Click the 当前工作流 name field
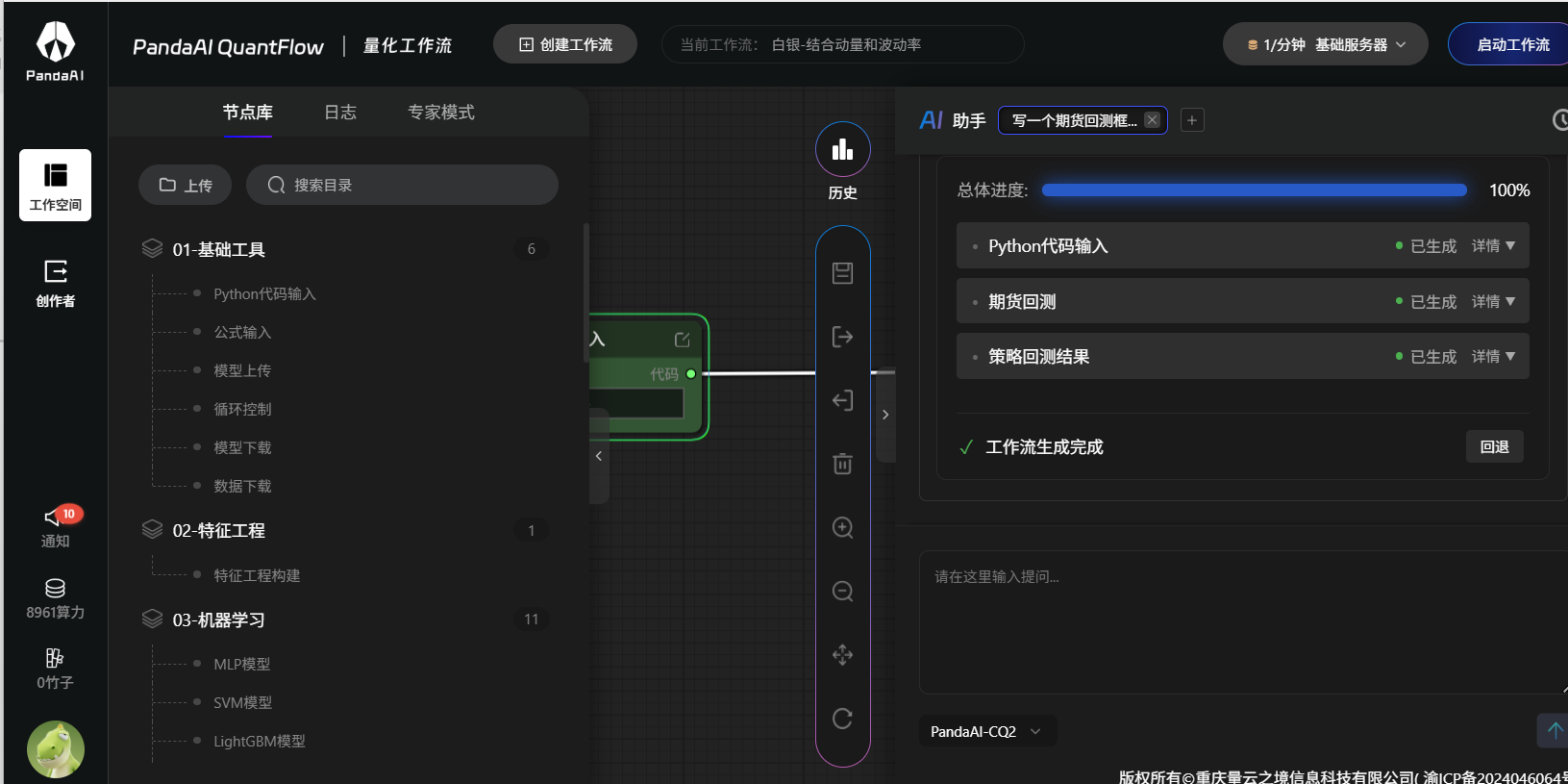 pyautogui.click(x=843, y=44)
